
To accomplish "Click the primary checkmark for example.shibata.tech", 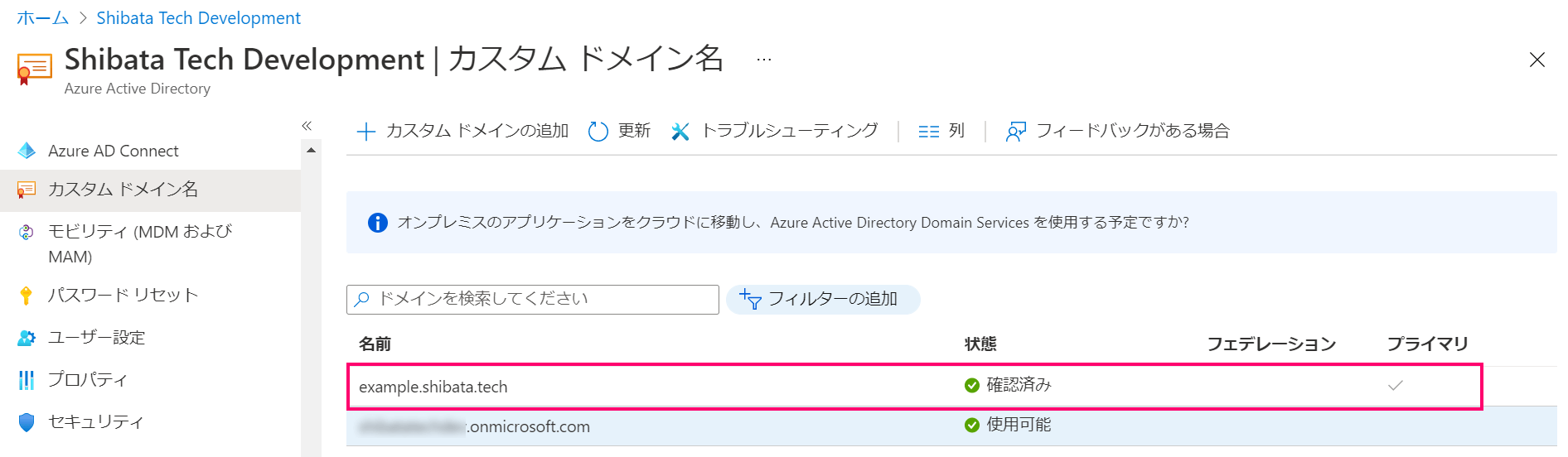I will (1396, 386).
